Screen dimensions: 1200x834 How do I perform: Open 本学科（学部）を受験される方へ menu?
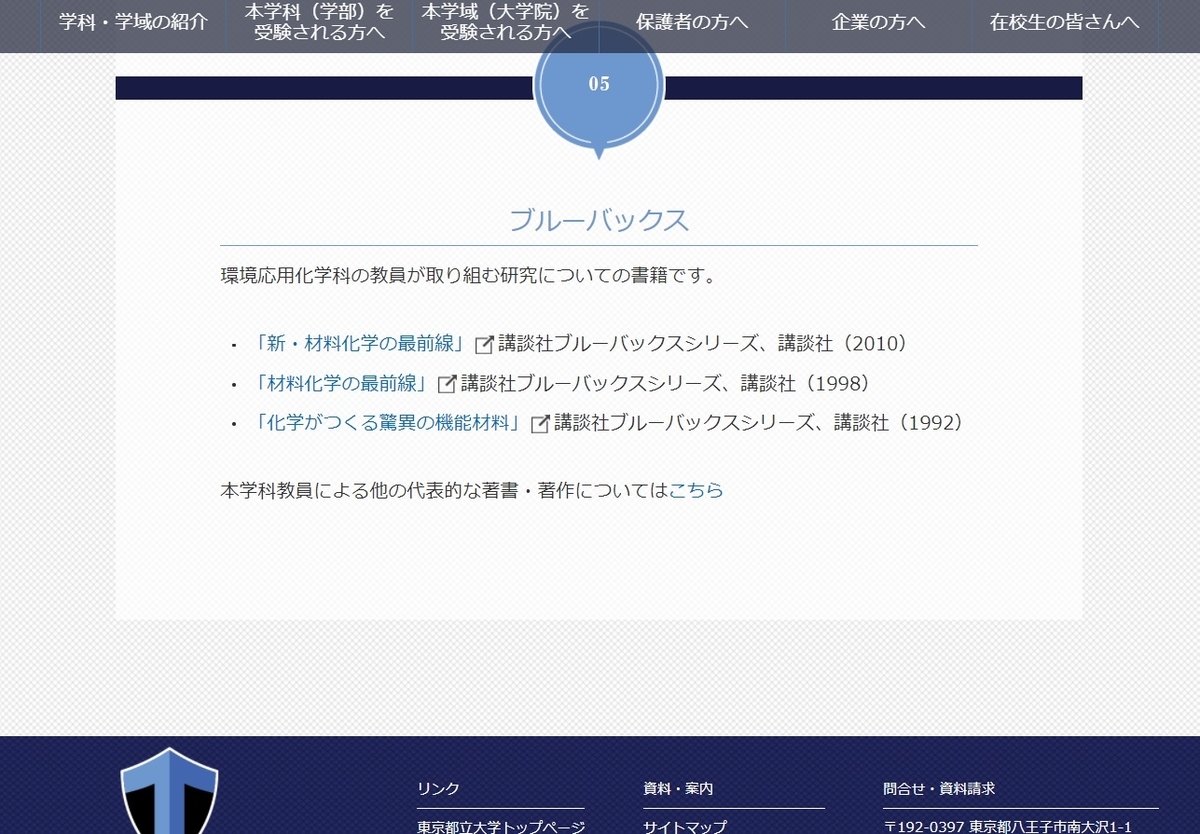click(319, 22)
